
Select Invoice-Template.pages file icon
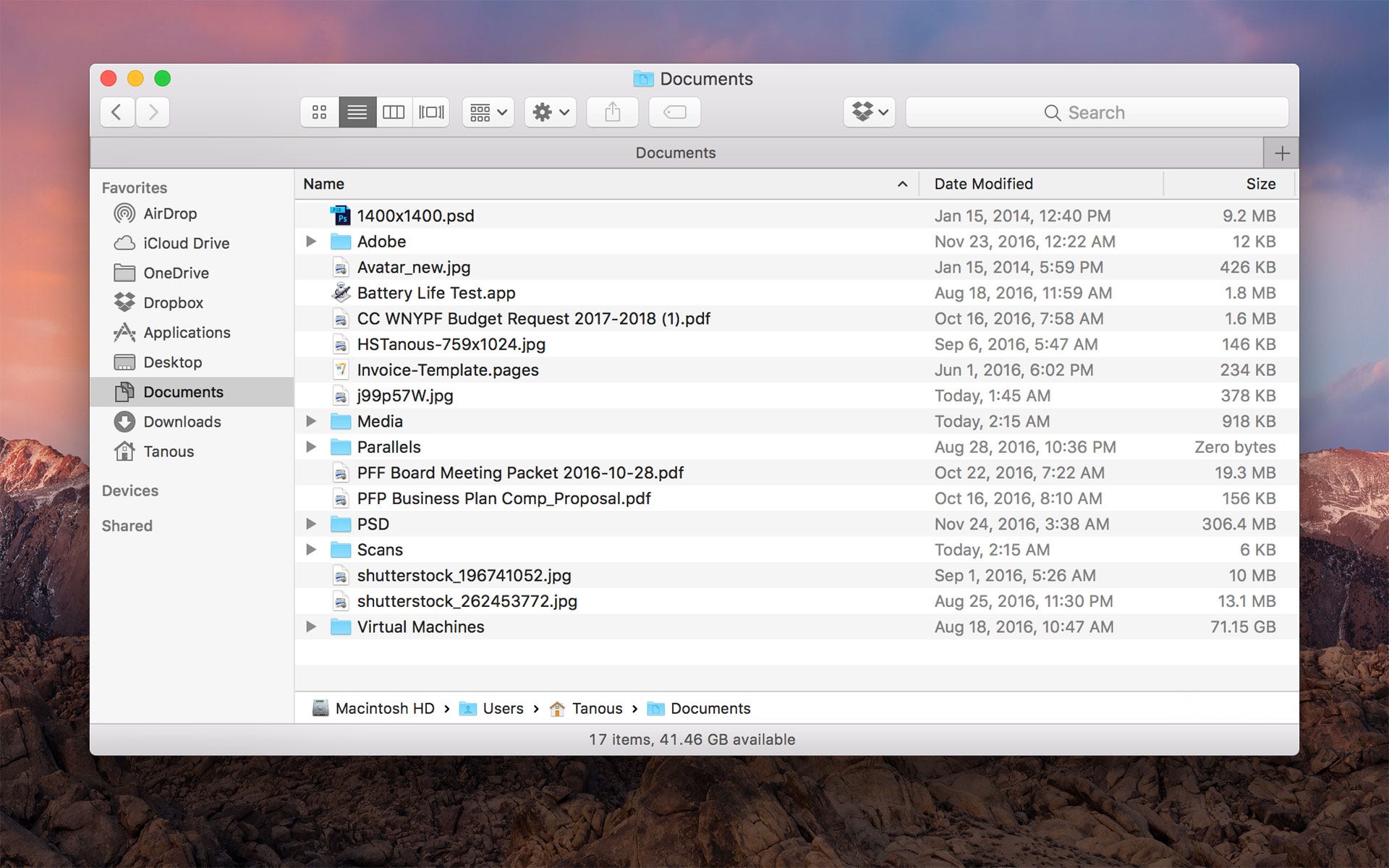pyautogui.click(x=341, y=370)
